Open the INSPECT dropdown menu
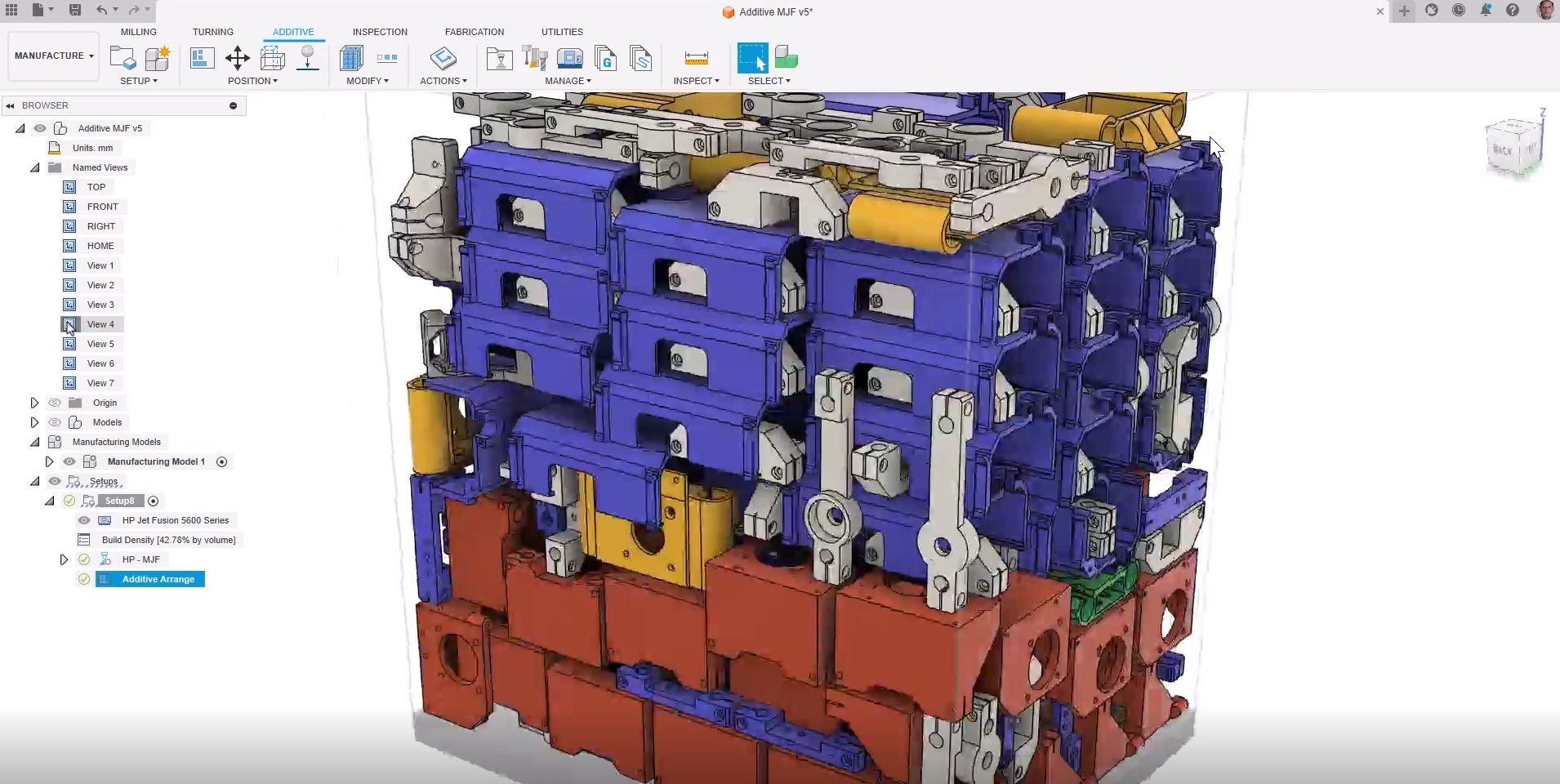This screenshot has height=784, width=1560. (697, 81)
